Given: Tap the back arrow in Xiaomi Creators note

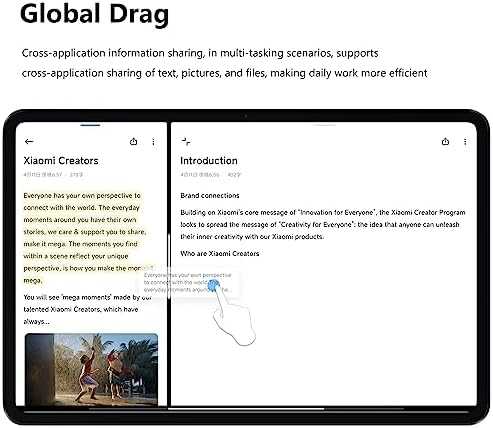Looking at the screenshot, I should [x=29, y=142].
